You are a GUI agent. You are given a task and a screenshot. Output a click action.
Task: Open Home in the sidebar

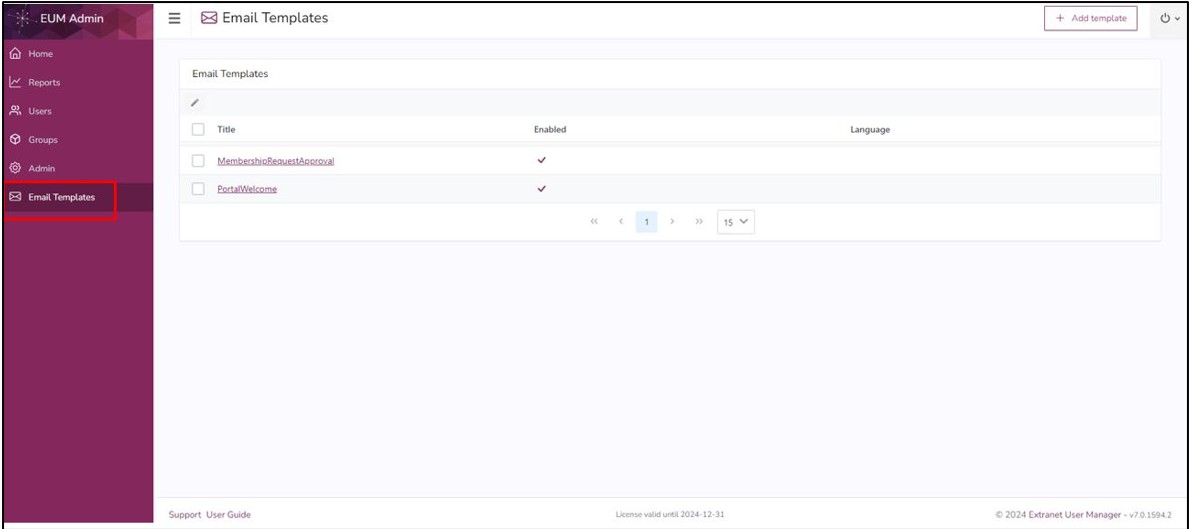pos(78,54)
